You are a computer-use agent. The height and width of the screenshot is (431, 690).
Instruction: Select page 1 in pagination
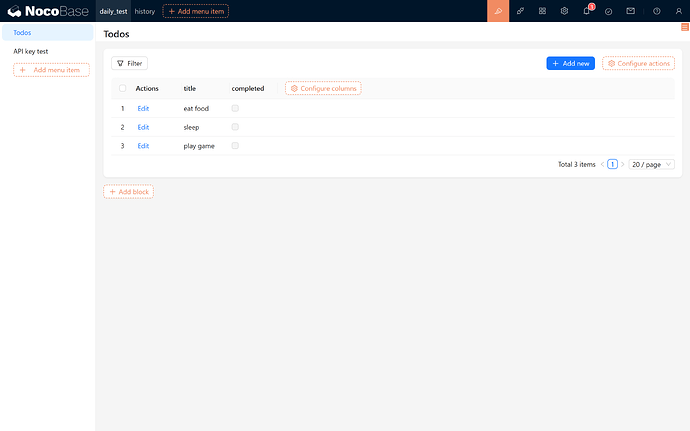tap(612, 164)
